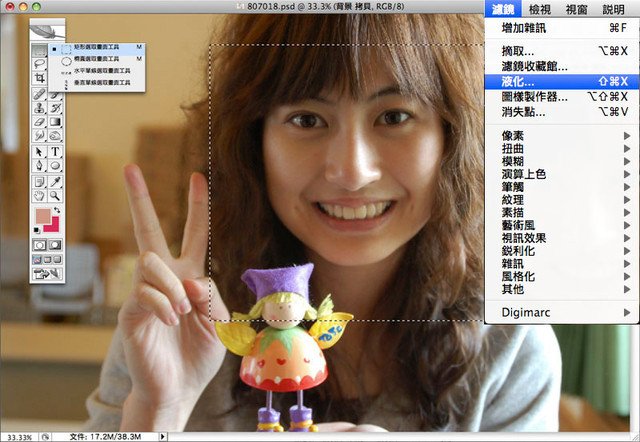Select the Sponge/Dodge tool
The image size is (640, 442).
point(55,135)
